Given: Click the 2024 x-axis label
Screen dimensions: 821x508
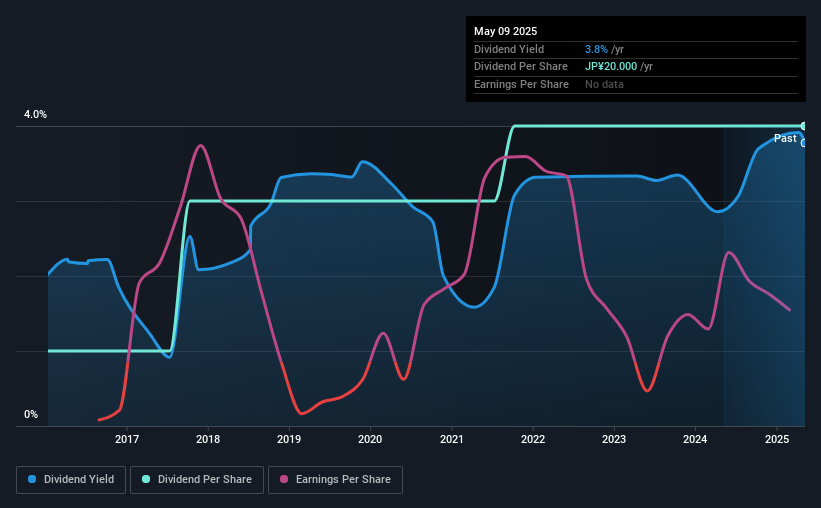Looking at the screenshot, I should point(695,439).
